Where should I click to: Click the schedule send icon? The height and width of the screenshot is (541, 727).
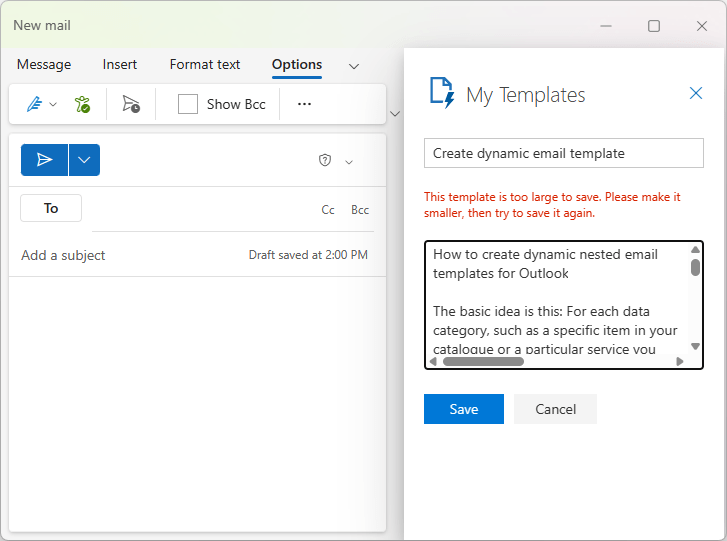[131, 104]
